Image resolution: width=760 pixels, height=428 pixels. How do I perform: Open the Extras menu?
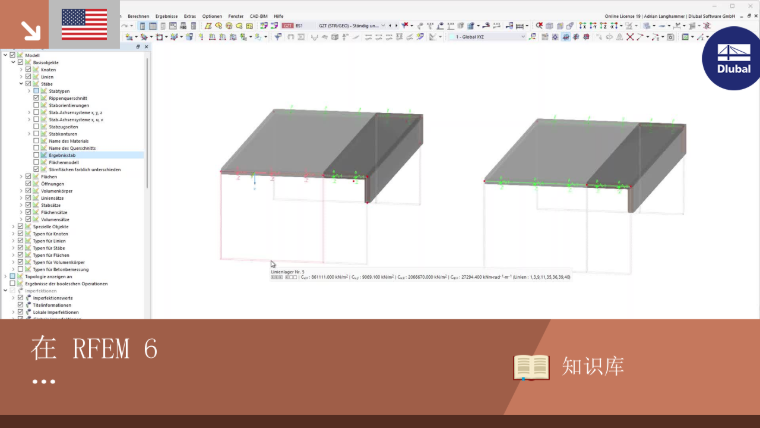pyautogui.click(x=190, y=16)
